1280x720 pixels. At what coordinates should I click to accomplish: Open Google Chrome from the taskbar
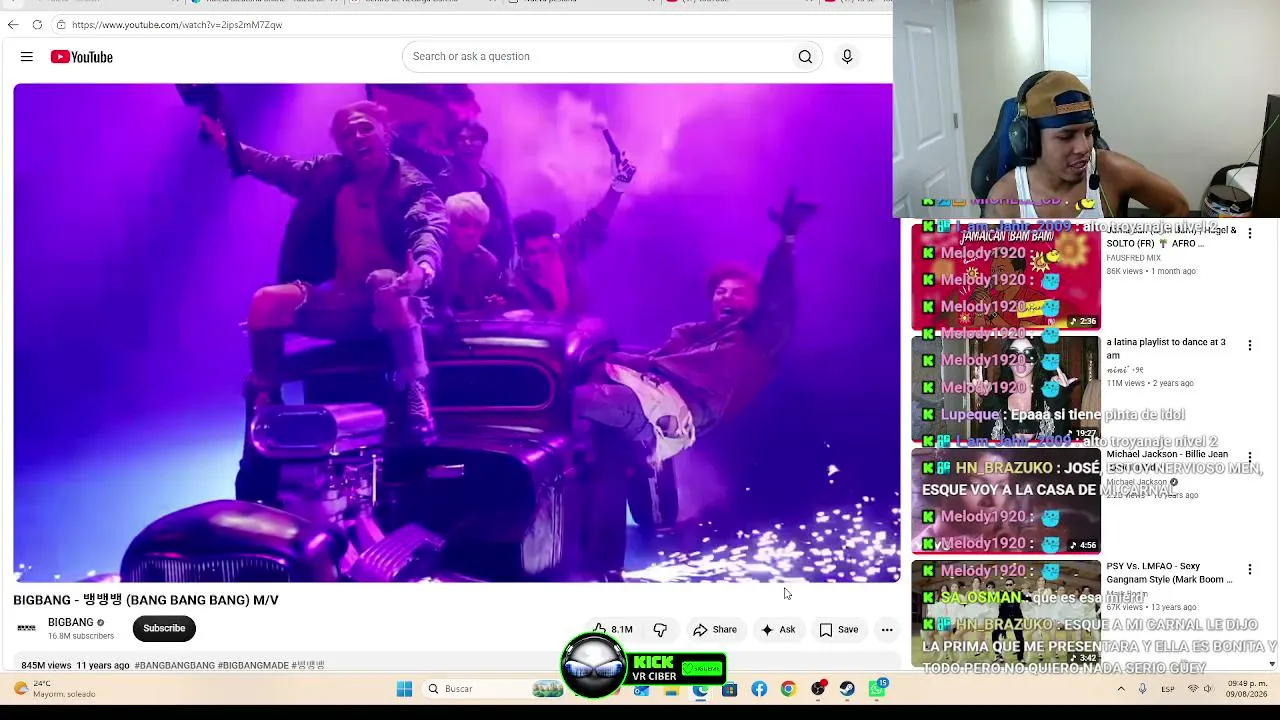pyautogui.click(x=788, y=689)
